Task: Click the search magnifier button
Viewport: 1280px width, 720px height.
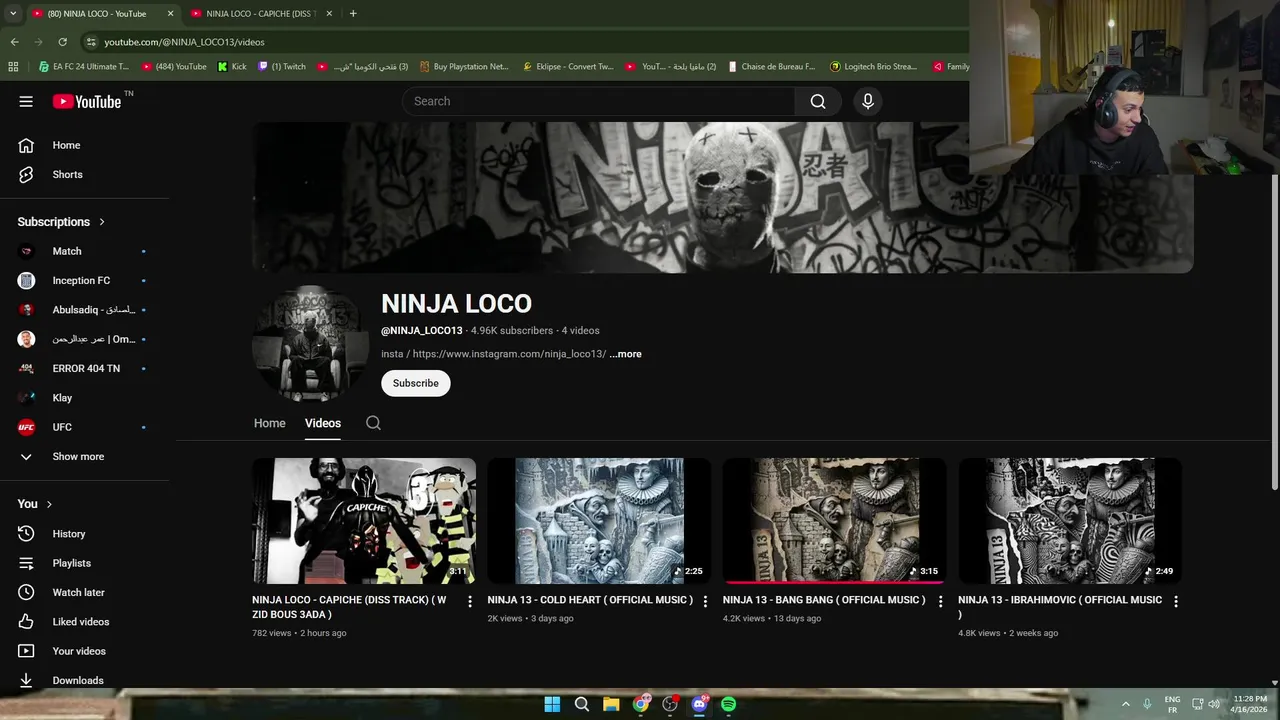Action: 818,101
